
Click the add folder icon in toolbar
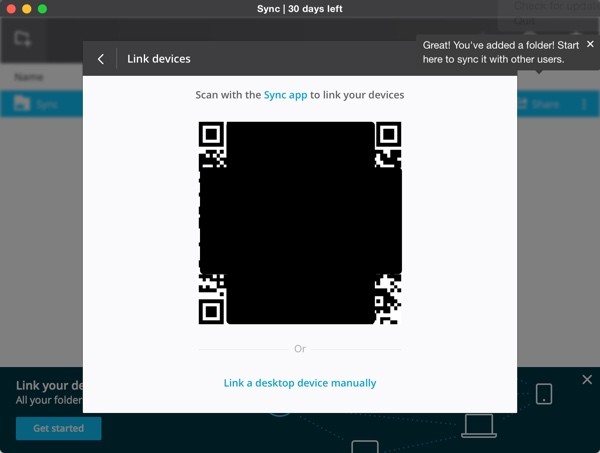(x=22, y=38)
